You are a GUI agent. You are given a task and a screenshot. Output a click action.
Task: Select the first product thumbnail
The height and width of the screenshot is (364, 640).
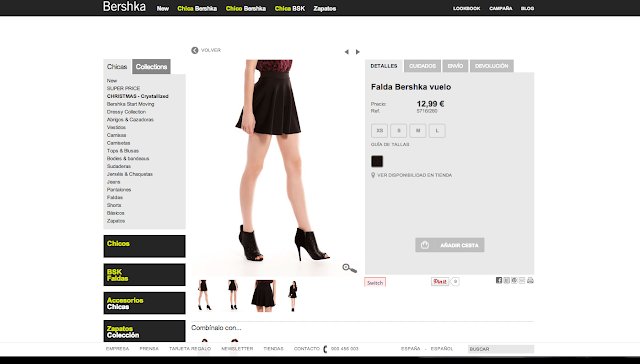pos(204,295)
